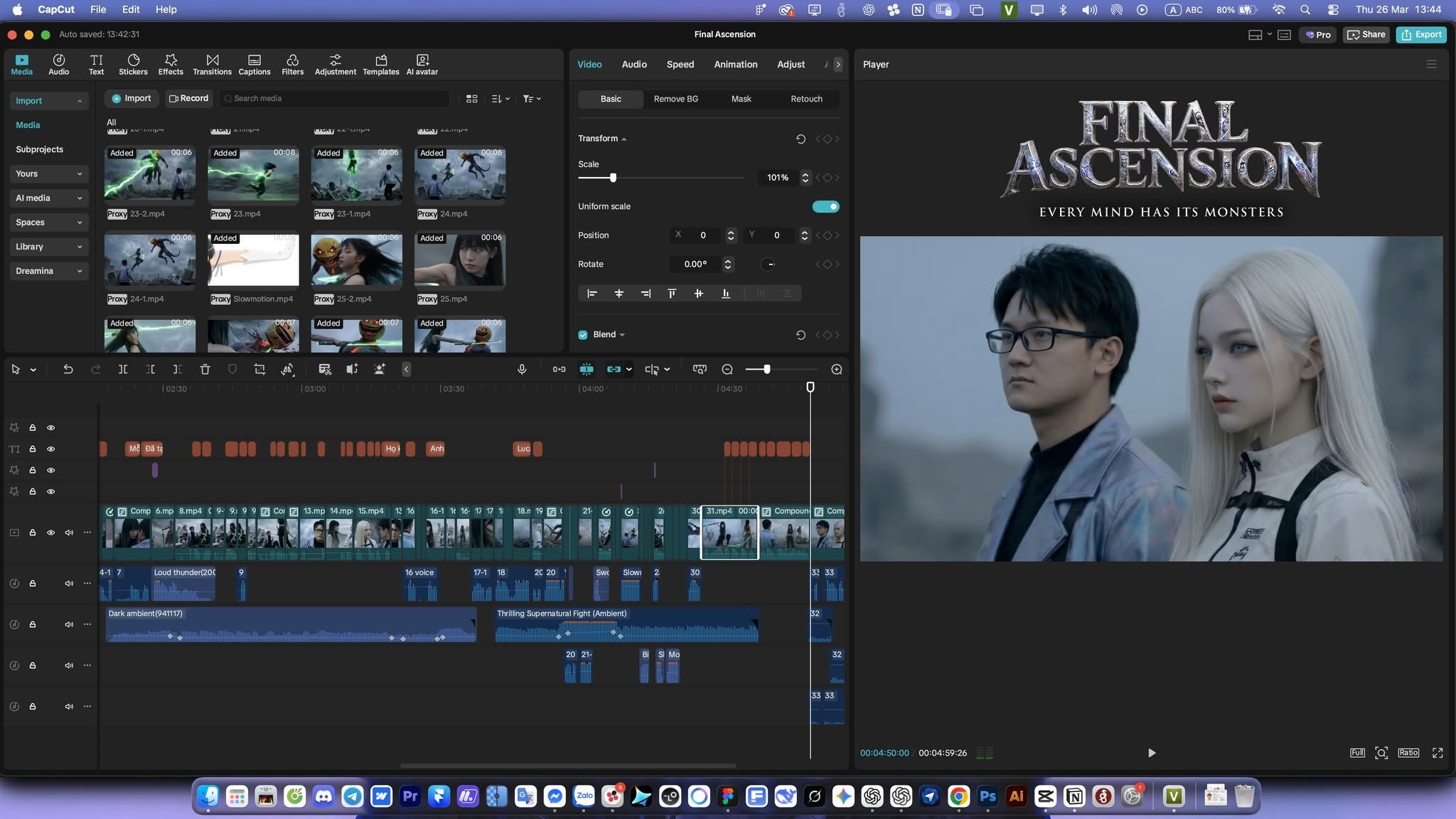Expand the Dreamina sidebar section
This screenshot has width=1456, height=819.
point(48,271)
